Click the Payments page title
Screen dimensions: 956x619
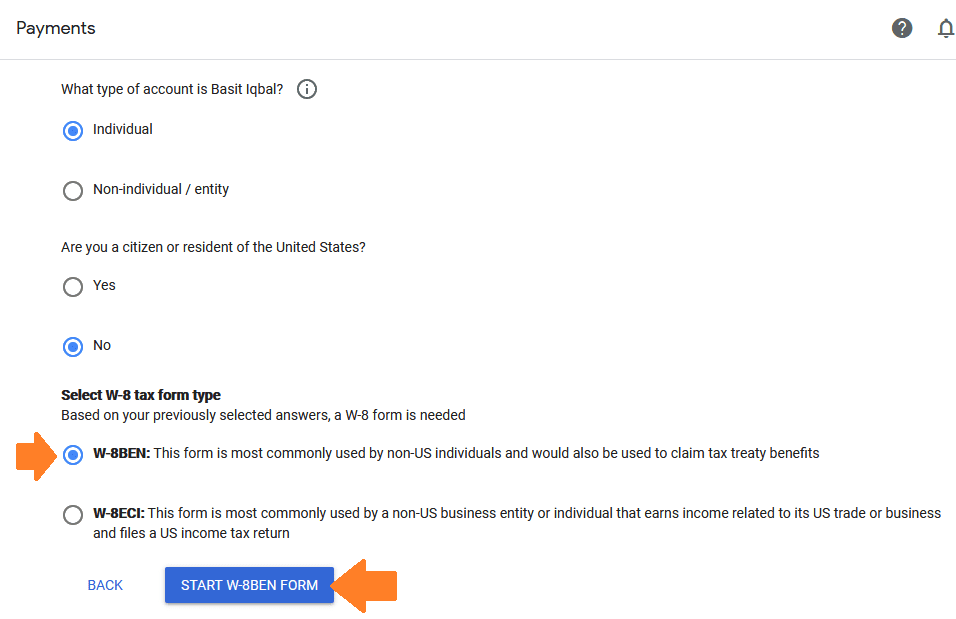point(55,28)
